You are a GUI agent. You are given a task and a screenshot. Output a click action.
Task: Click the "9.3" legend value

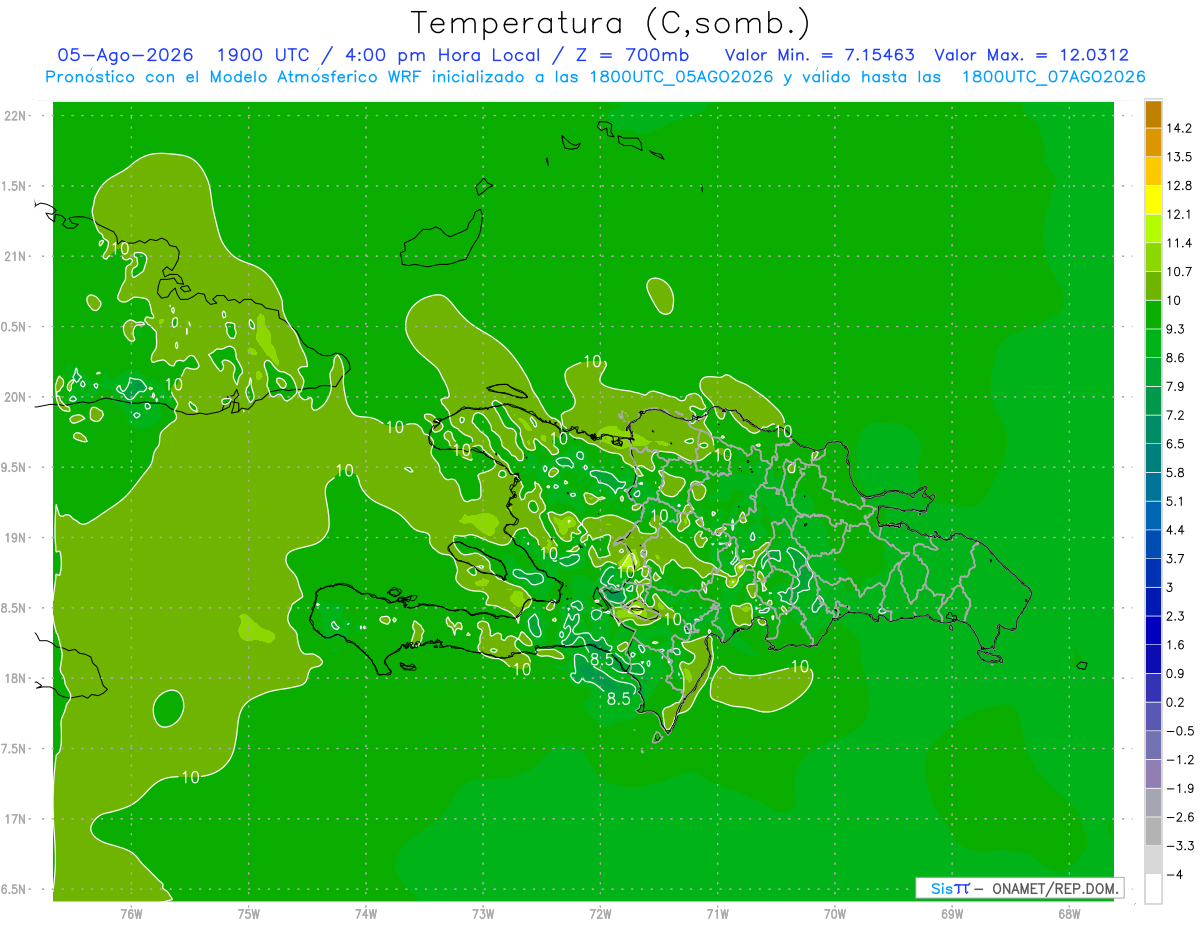[1175, 329]
